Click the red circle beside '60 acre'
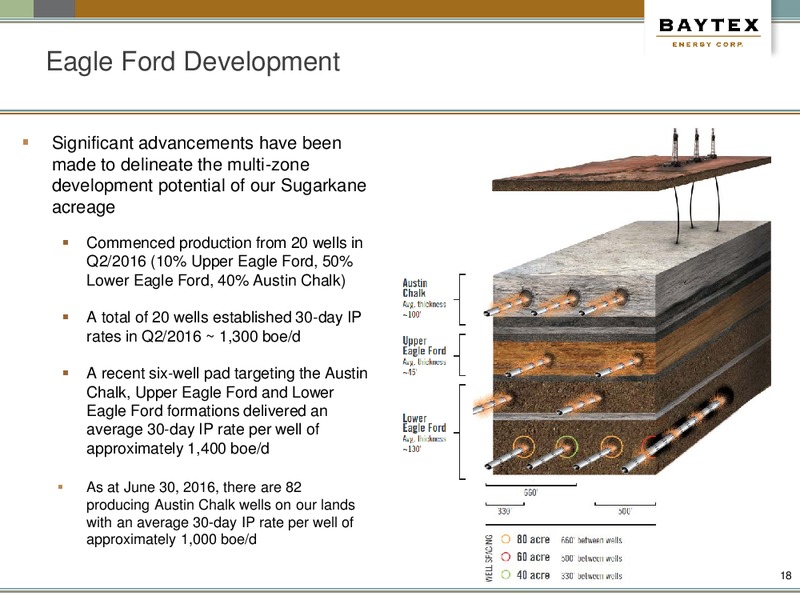The width and height of the screenshot is (800, 600). 506,557
